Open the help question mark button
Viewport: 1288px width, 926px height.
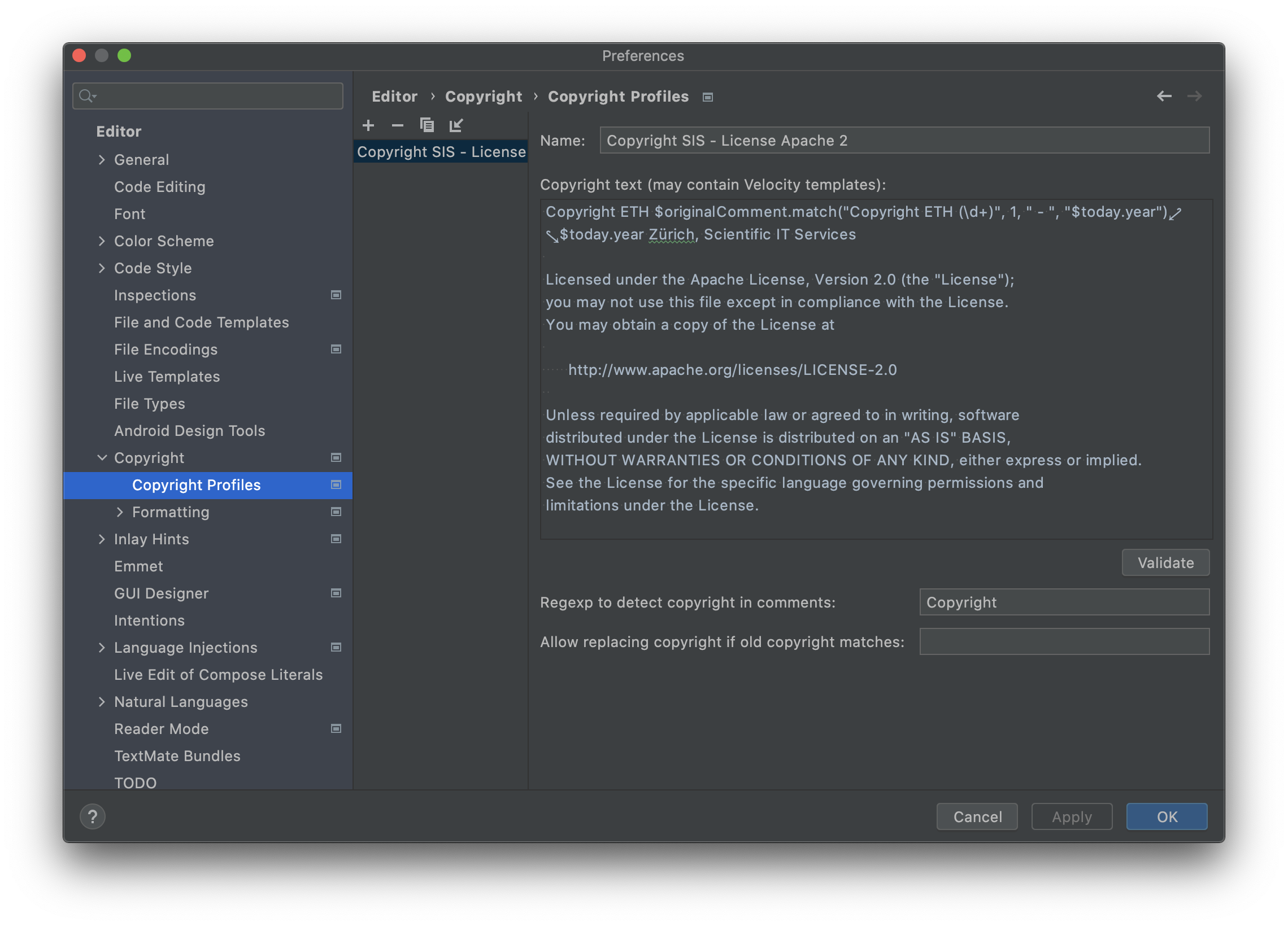coord(93,816)
